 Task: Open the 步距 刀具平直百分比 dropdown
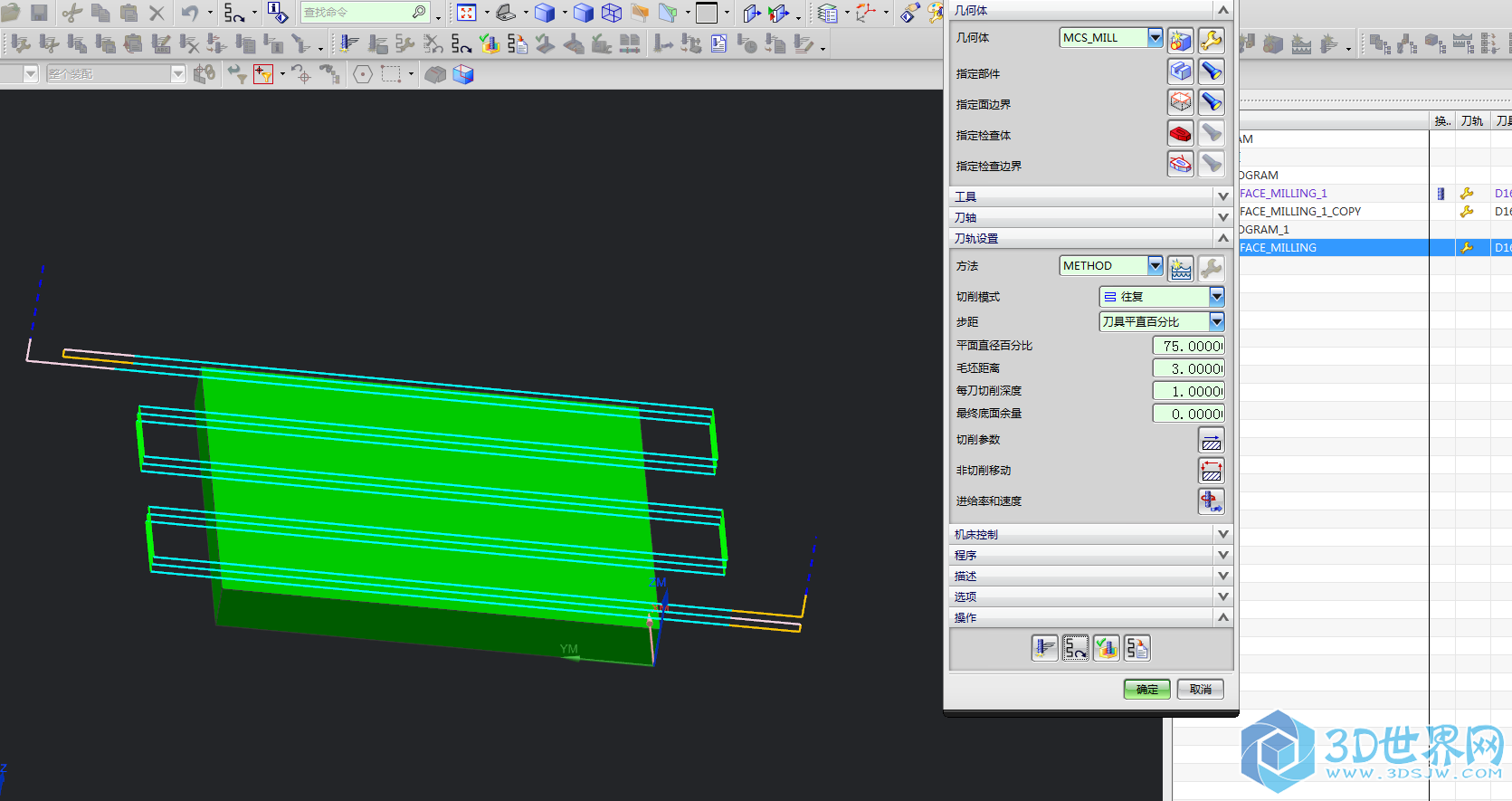click(1217, 321)
